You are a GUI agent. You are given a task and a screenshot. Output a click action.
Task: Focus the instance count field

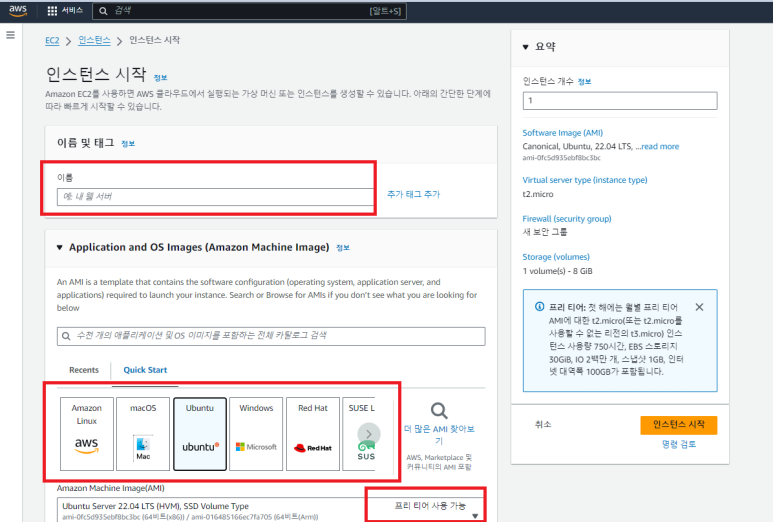[620, 101]
